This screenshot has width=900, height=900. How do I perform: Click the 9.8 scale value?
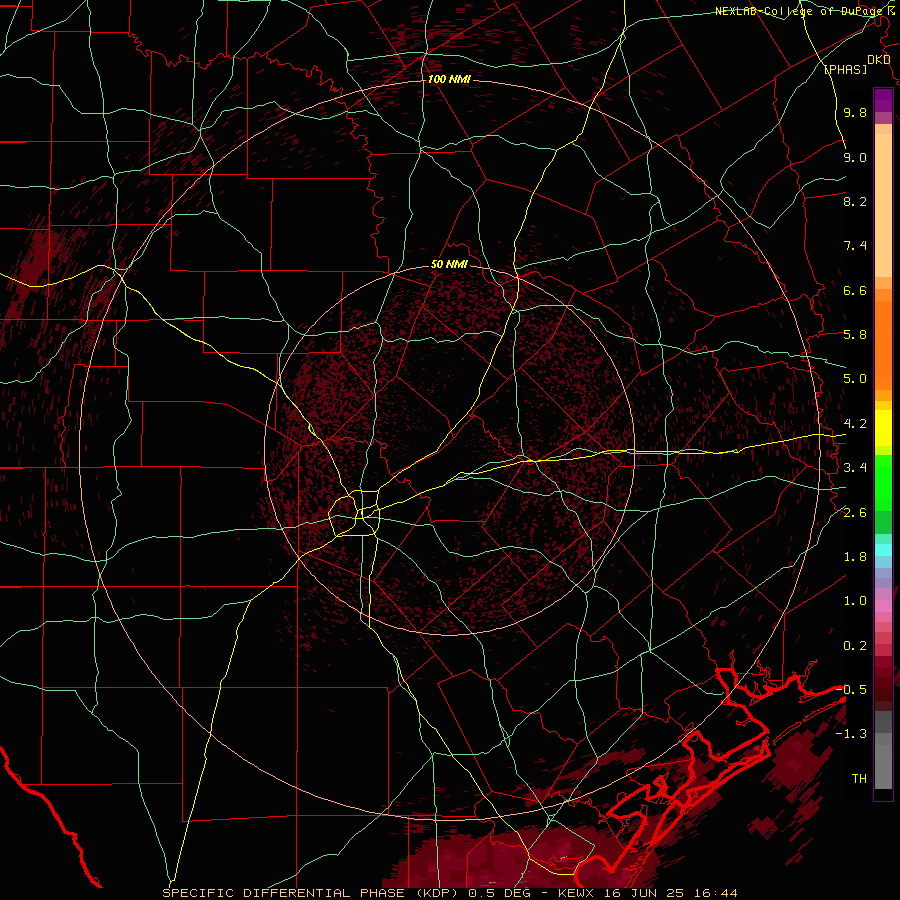click(x=855, y=112)
